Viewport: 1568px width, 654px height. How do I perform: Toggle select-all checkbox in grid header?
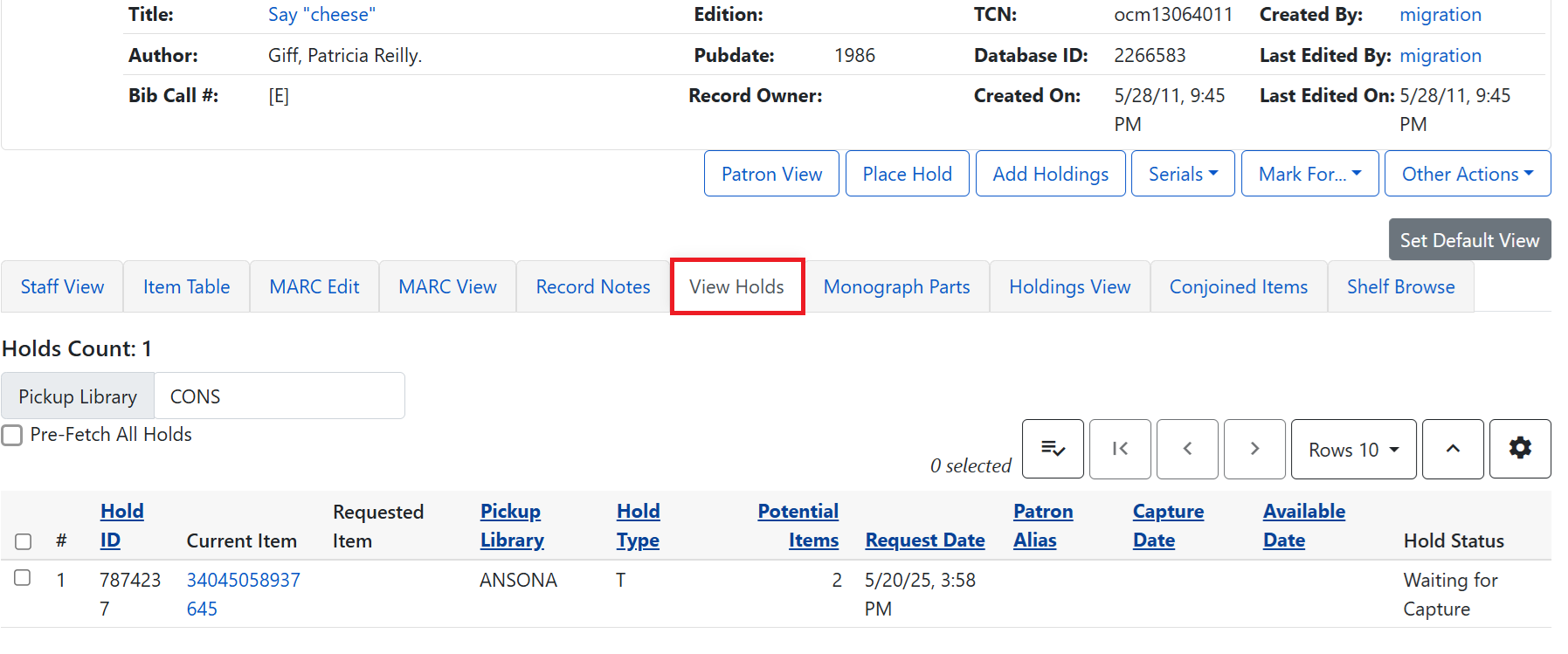pyautogui.click(x=24, y=541)
